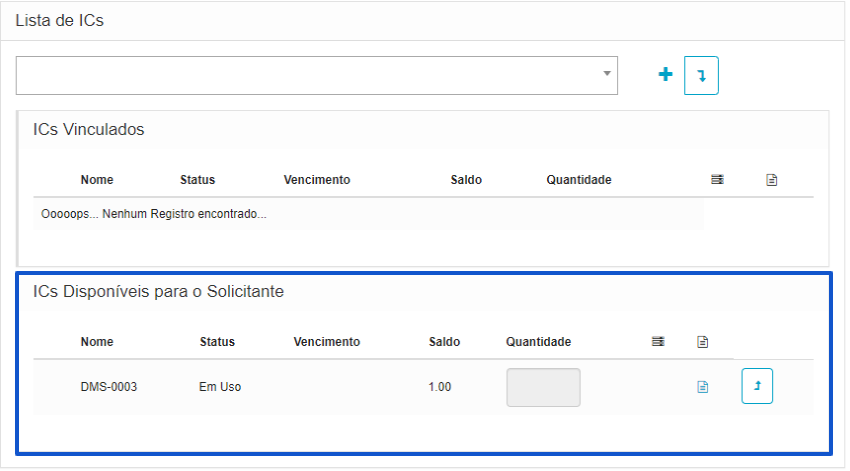The height and width of the screenshot is (471, 850).
Task: Click list icon in ICs Disponíveis header
Action: tap(658, 341)
